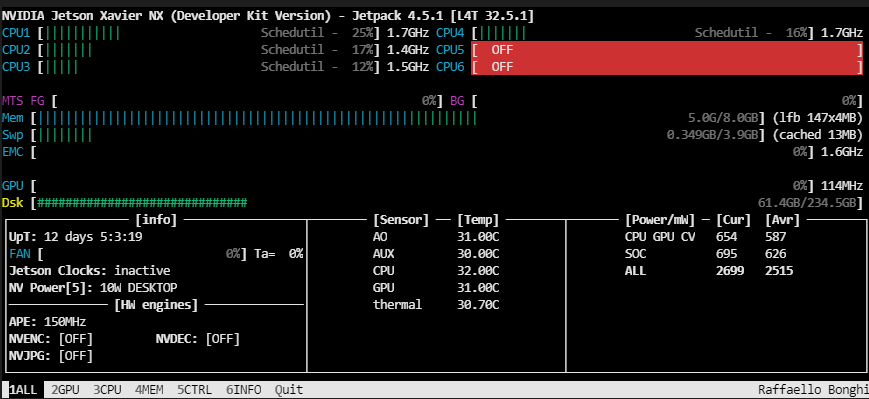Screen dimensions: 869x399
Task: Click Quit in the bottom bar
Action: point(289,390)
